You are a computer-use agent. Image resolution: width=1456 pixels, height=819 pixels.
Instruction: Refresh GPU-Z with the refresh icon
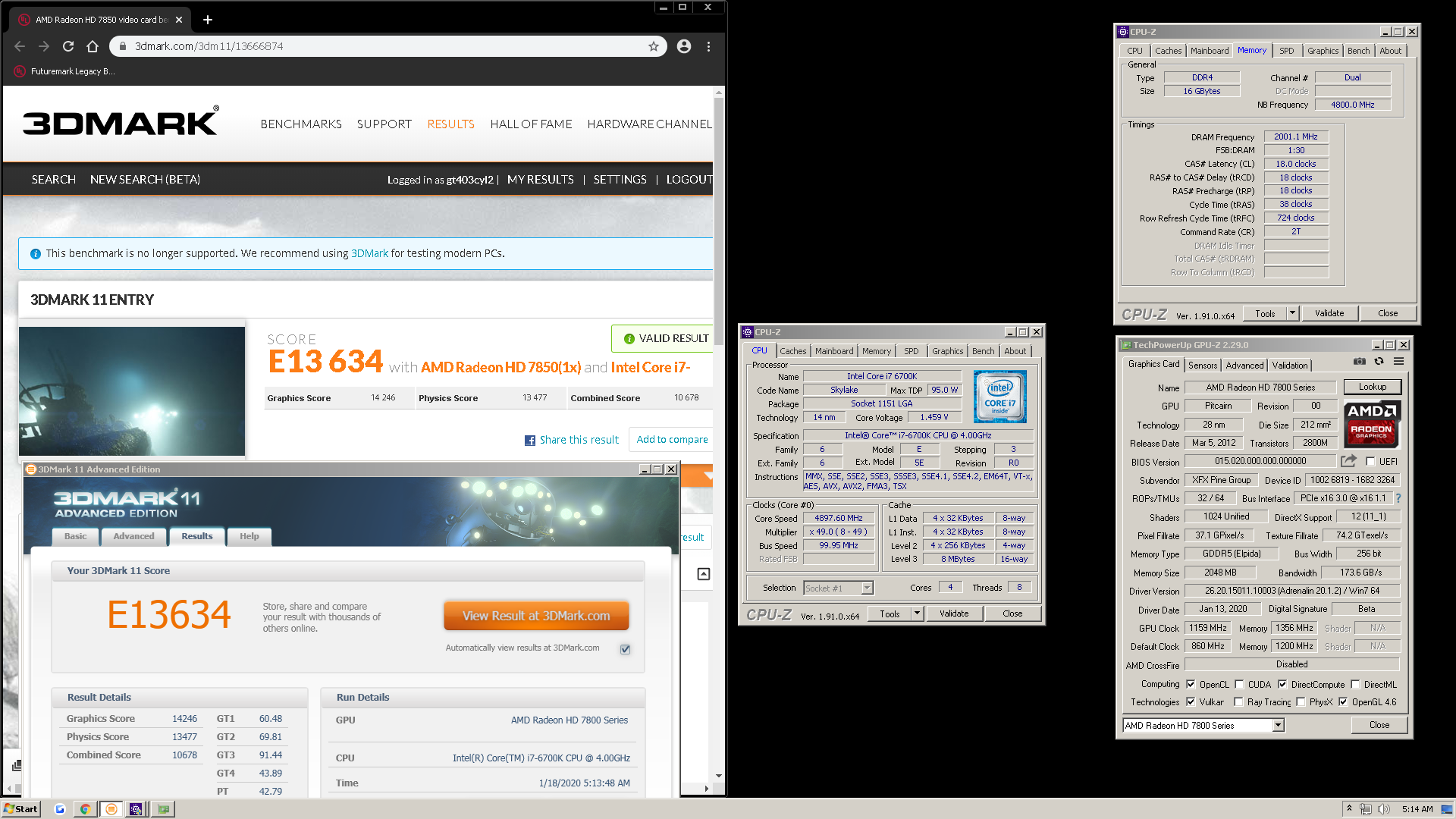[1379, 362]
